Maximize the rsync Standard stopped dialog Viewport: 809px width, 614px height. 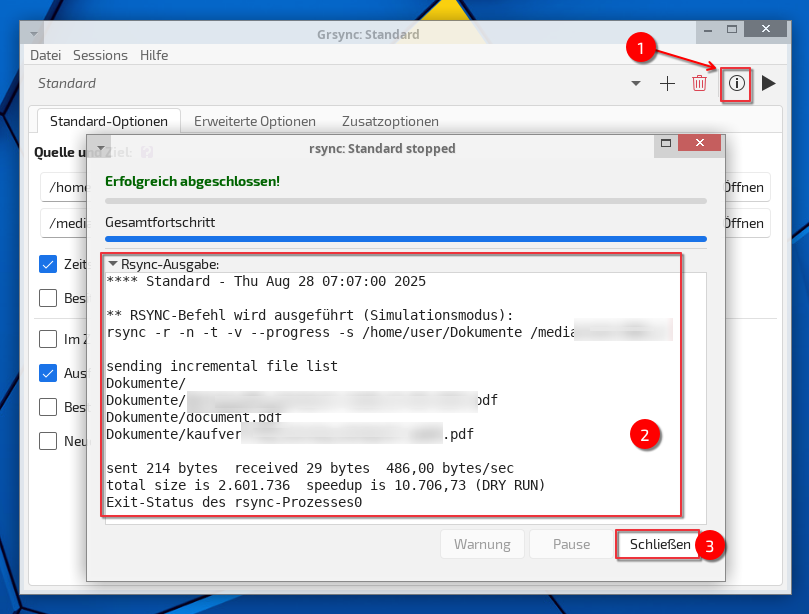tap(666, 143)
